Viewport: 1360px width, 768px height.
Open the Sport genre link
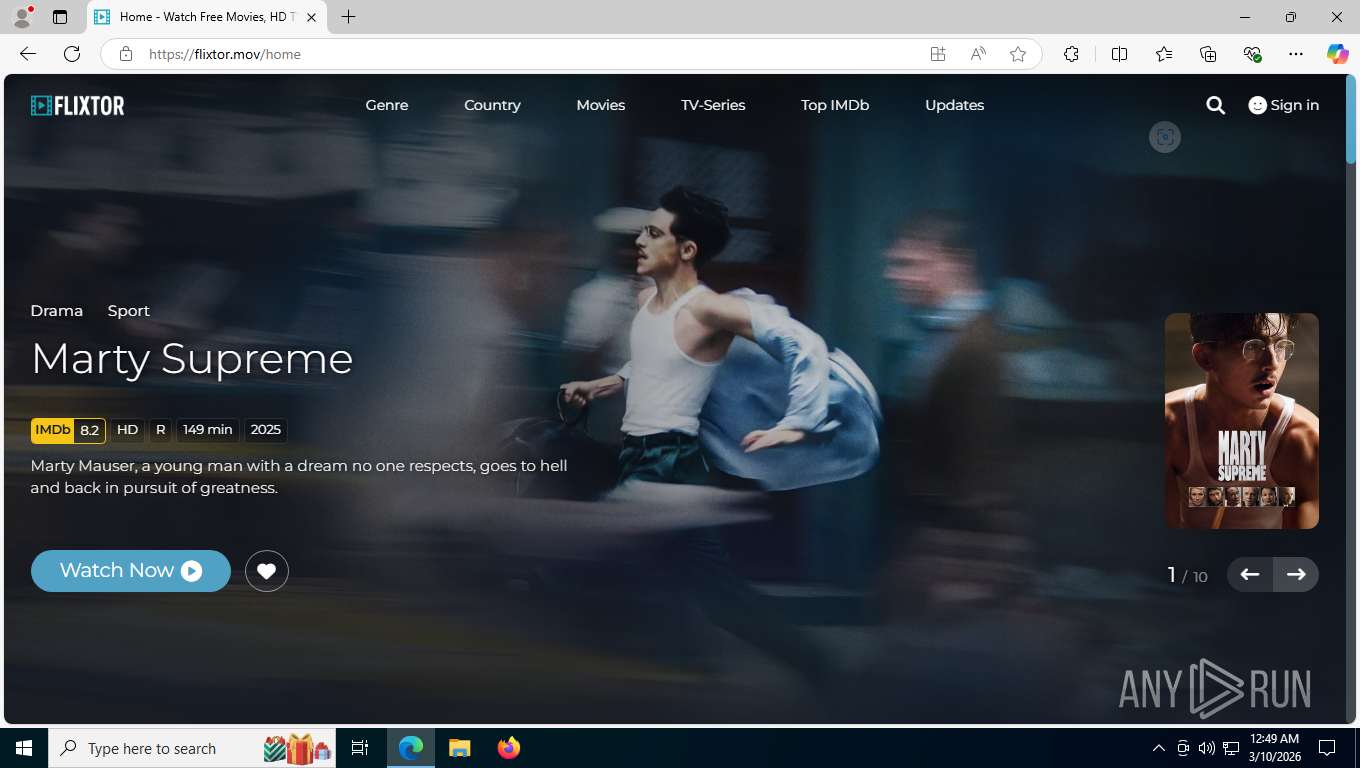[x=129, y=311]
